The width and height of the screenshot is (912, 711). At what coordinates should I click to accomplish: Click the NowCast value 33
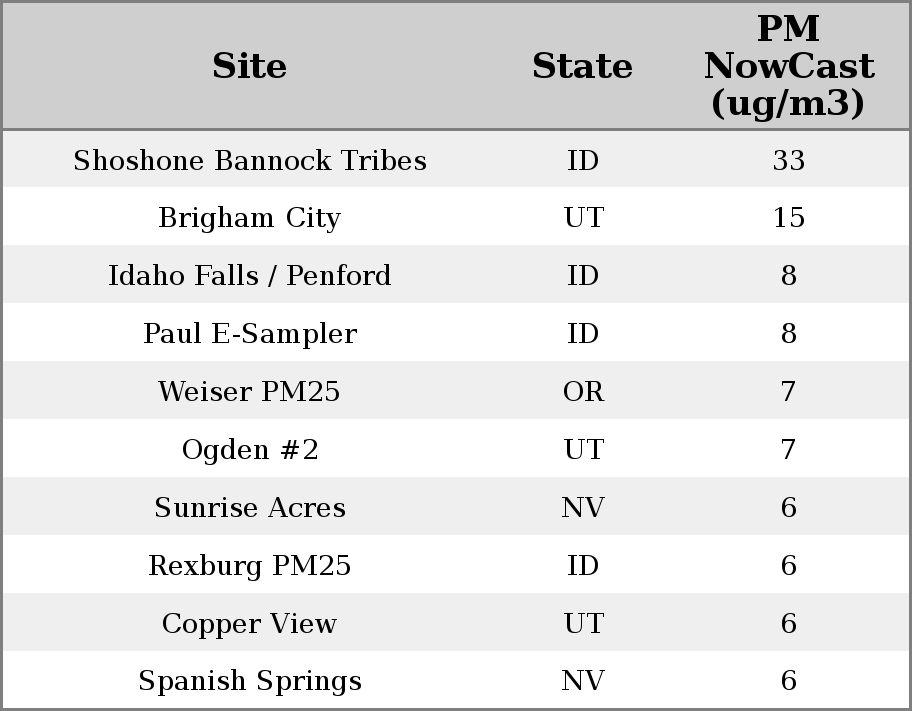788,161
